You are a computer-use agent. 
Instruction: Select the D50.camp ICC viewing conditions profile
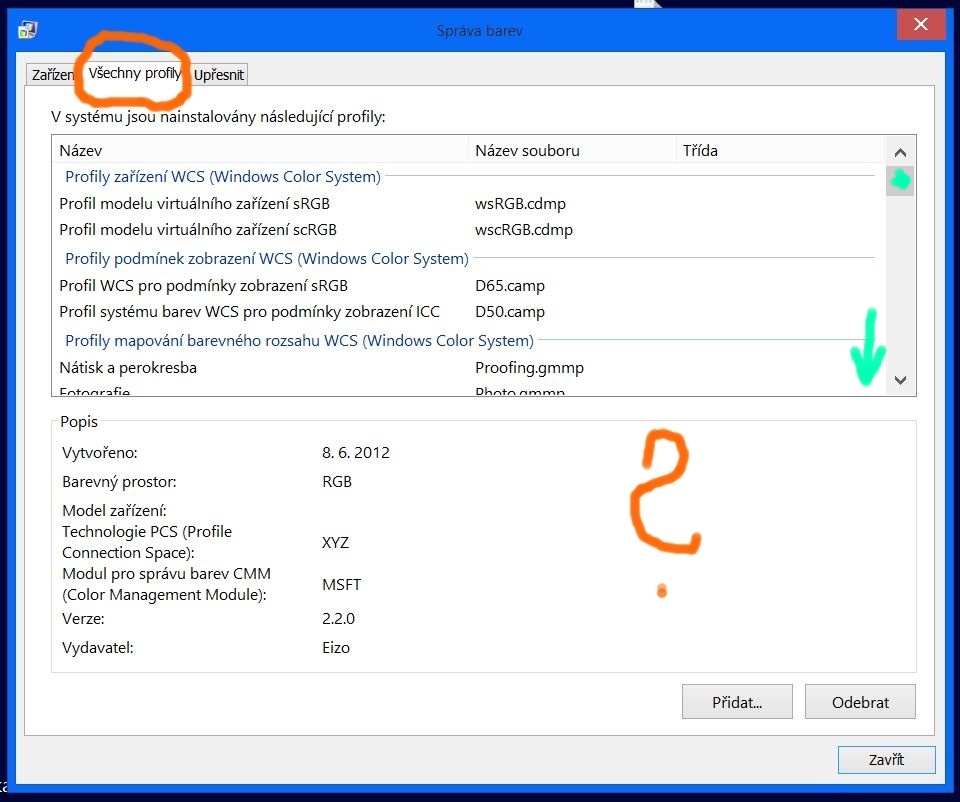click(x=249, y=312)
